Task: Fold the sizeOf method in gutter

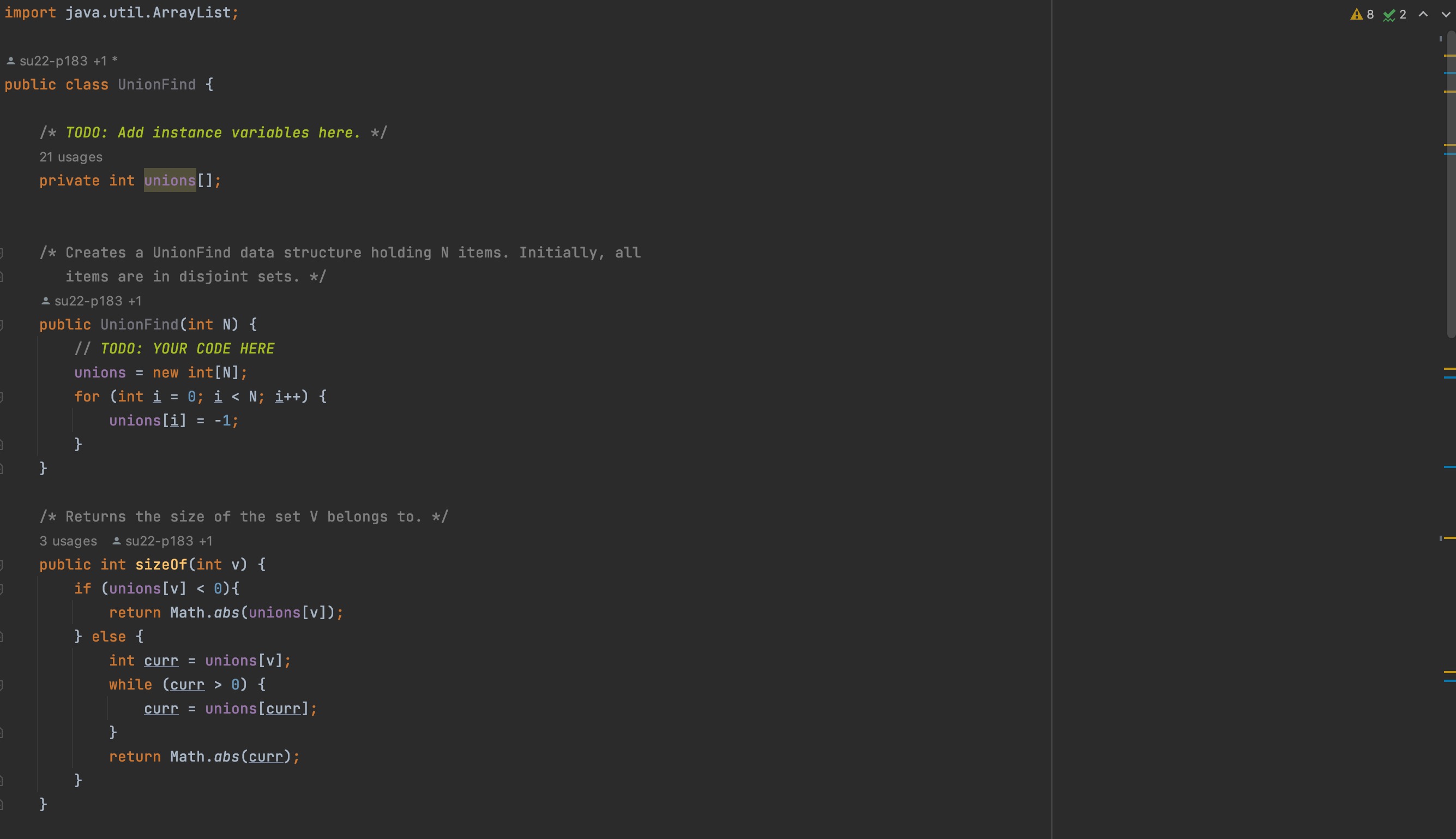Action: click(2, 565)
